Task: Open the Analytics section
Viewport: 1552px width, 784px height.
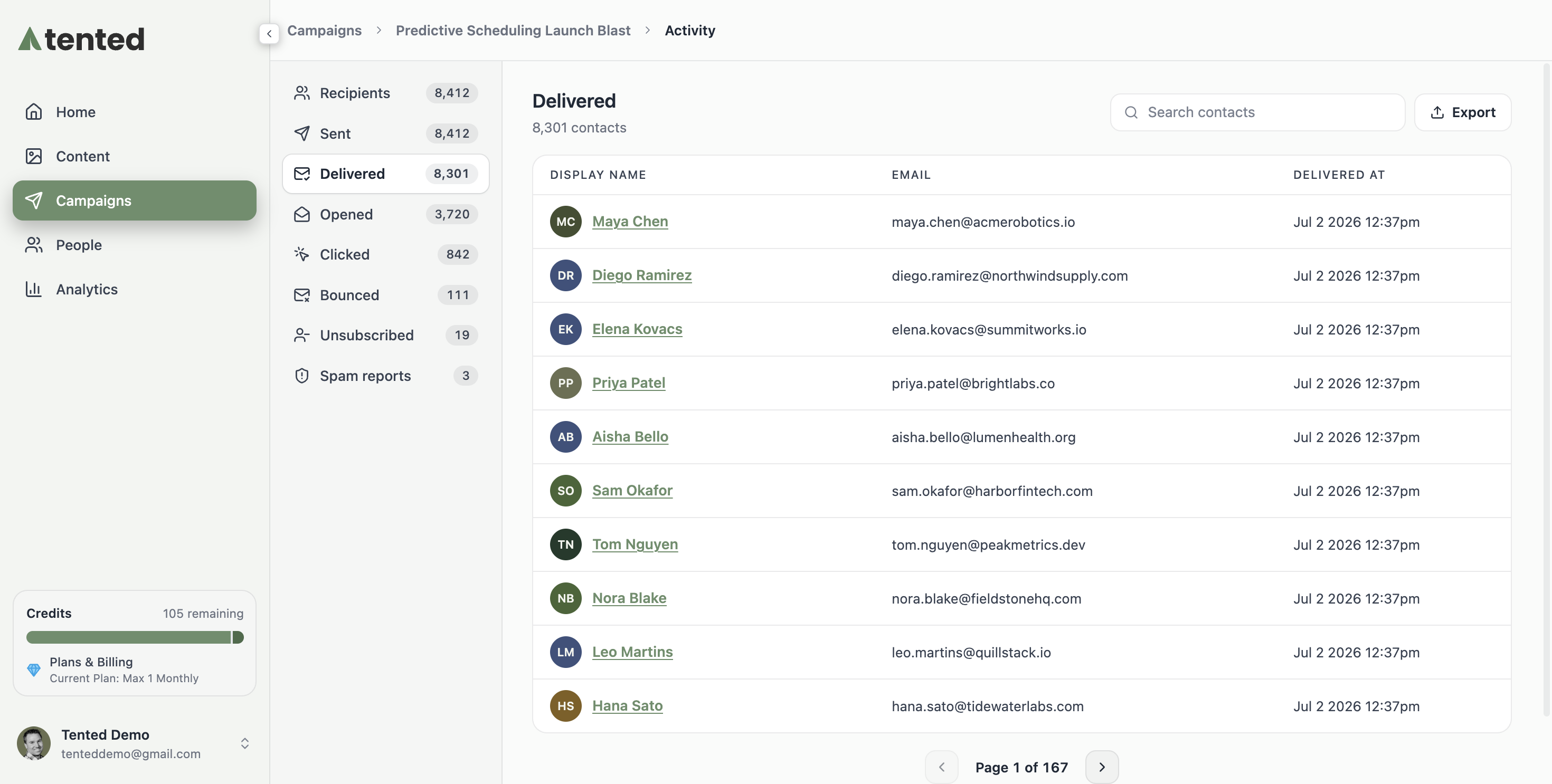Action: click(x=135, y=289)
